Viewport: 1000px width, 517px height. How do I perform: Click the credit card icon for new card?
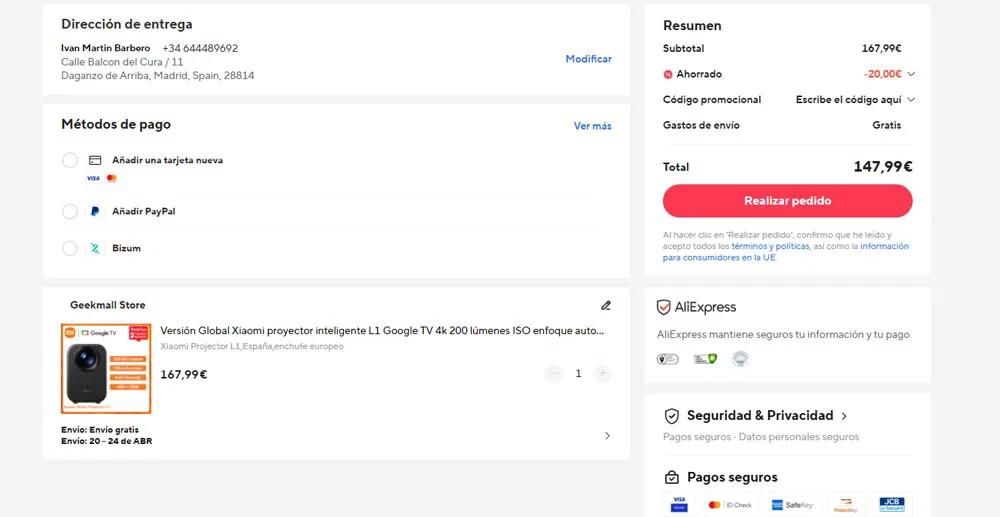(x=95, y=160)
